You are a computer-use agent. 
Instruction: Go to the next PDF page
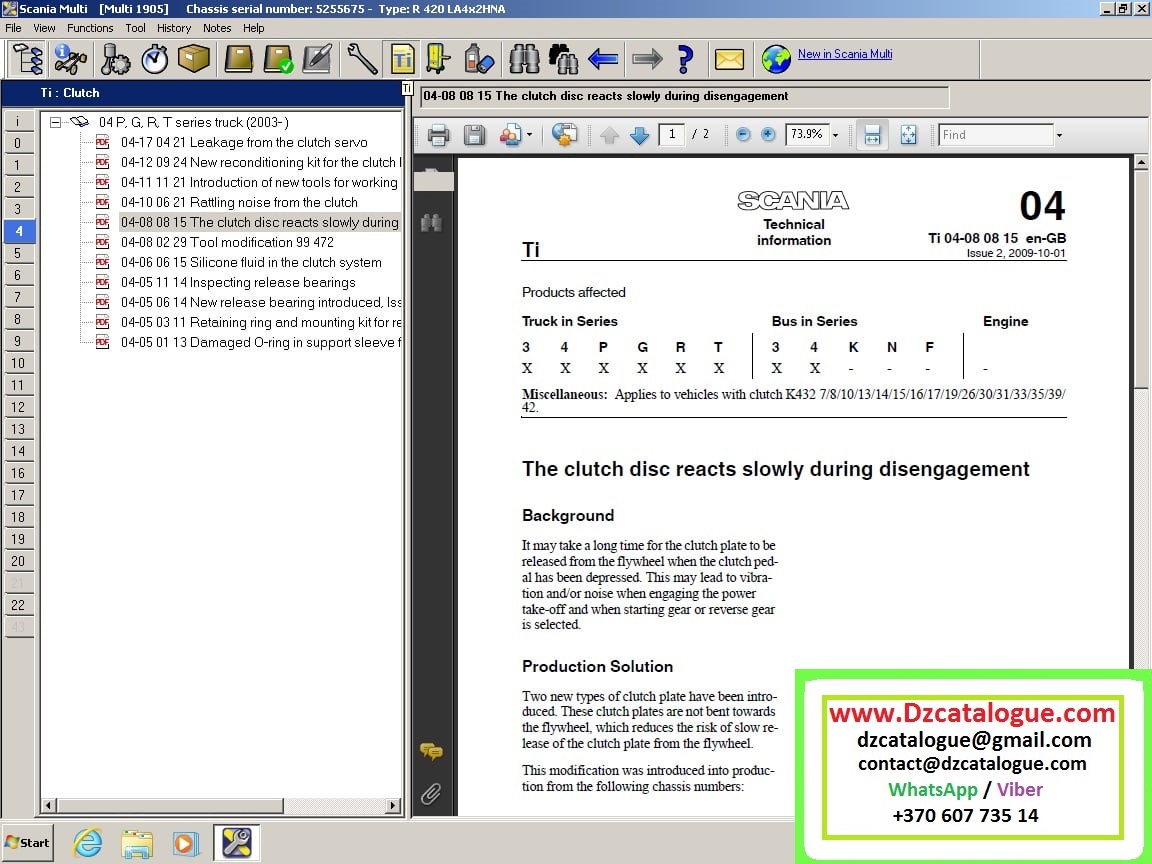tap(640, 135)
